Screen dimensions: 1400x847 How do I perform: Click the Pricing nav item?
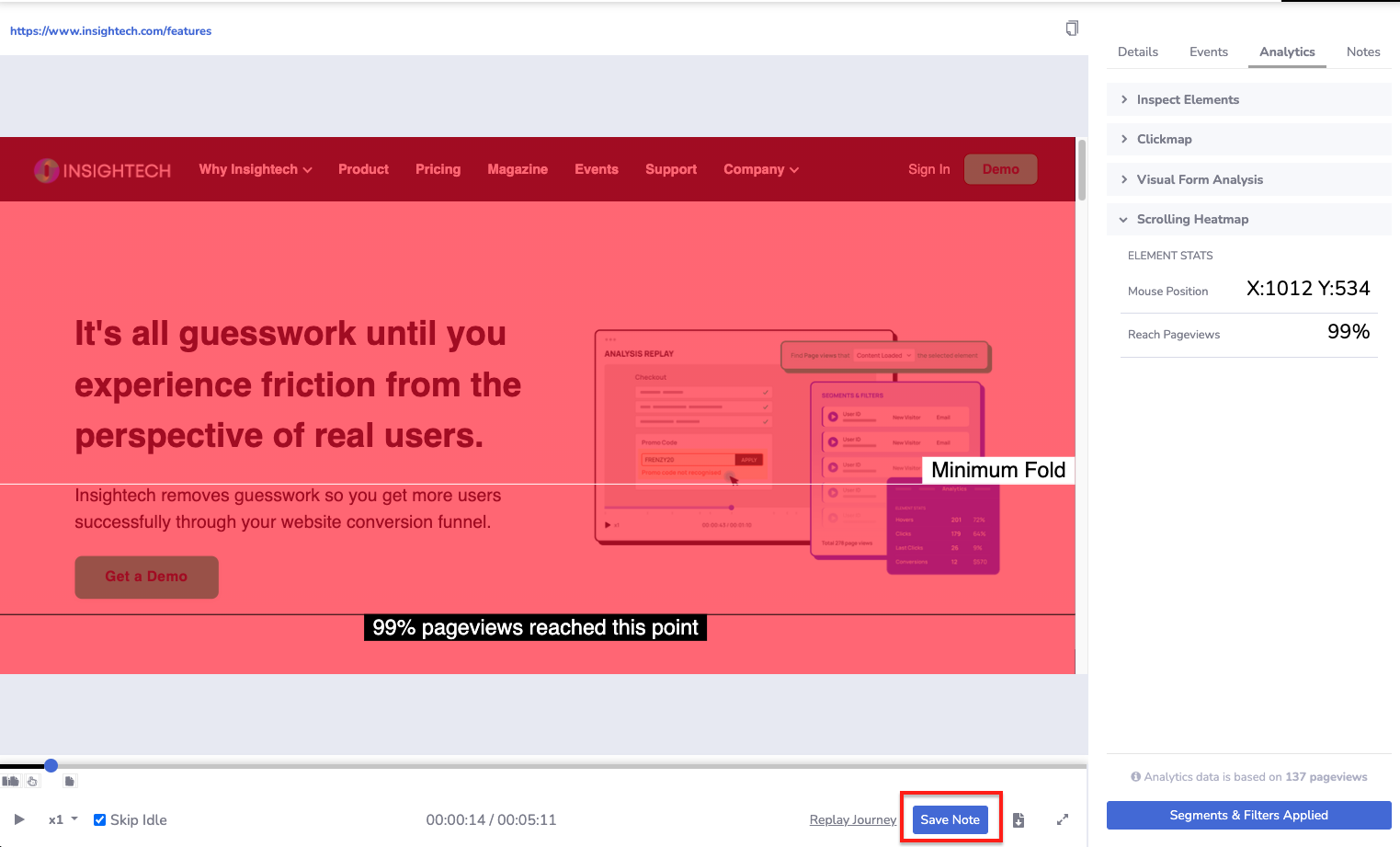pyautogui.click(x=438, y=169)
